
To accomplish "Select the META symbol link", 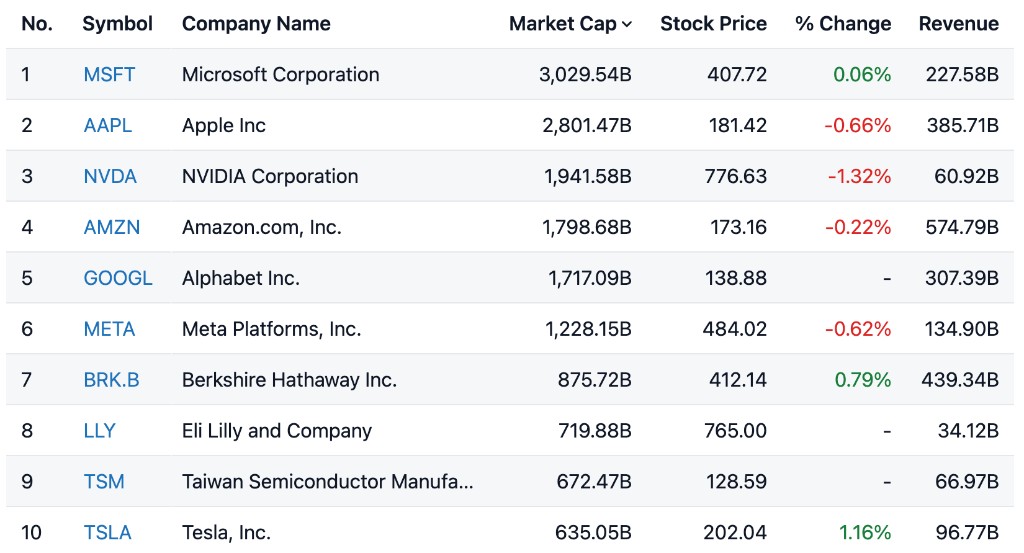I will point(109,329).
